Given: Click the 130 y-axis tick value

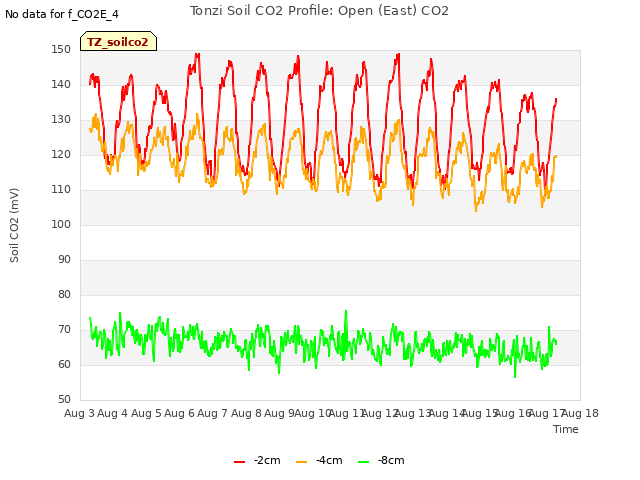Looking at the screenshot, I should coord(61,120).
